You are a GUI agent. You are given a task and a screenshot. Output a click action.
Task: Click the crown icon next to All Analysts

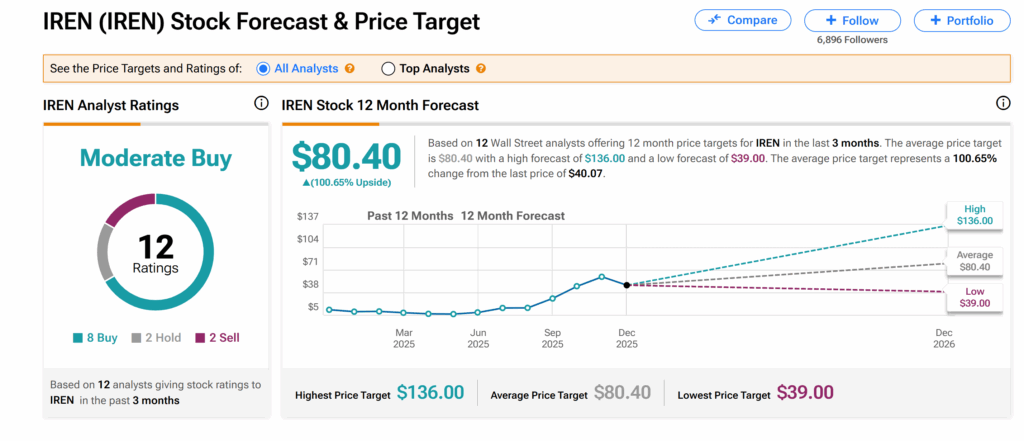coord(350,69)
